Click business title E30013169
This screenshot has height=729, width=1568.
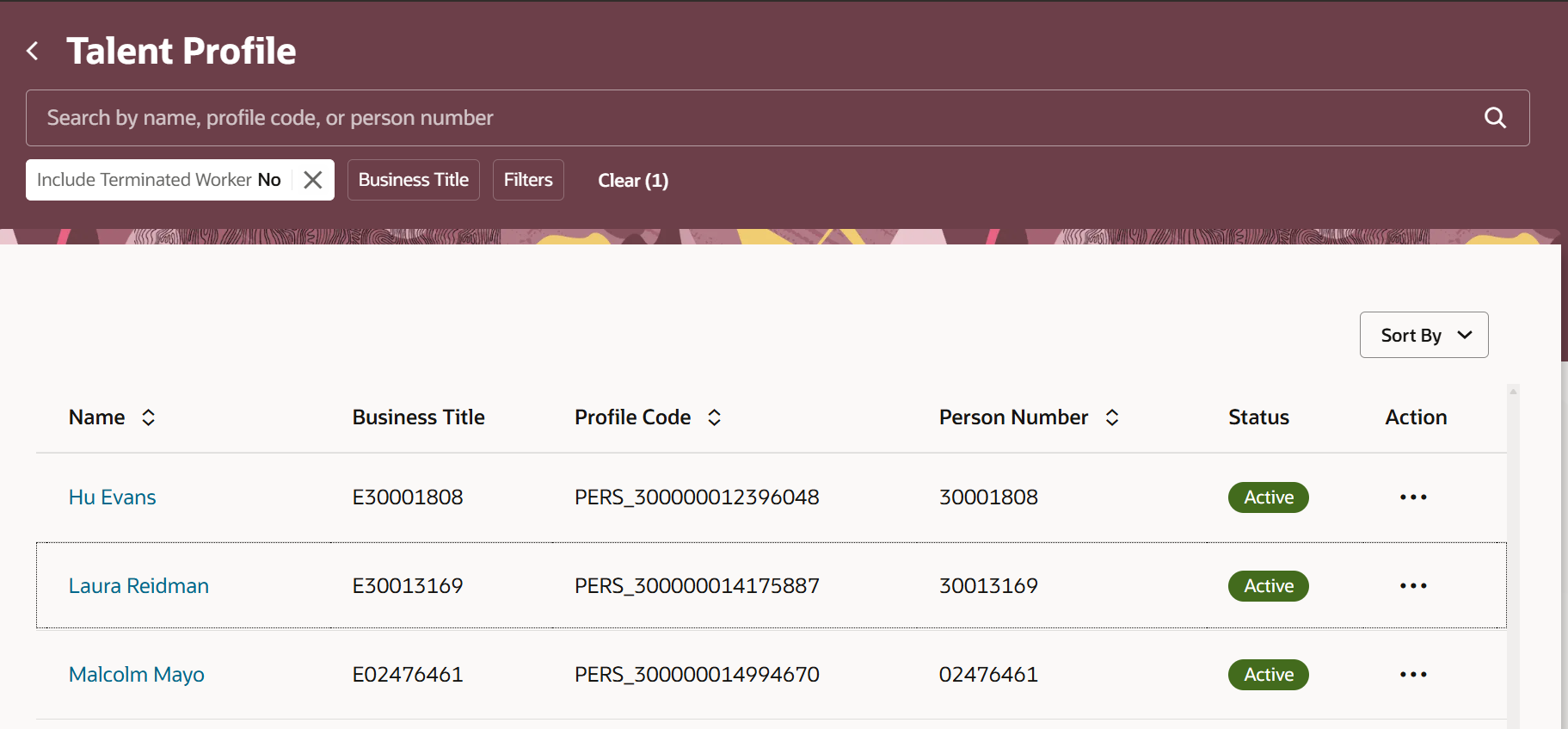click(408, 586)
